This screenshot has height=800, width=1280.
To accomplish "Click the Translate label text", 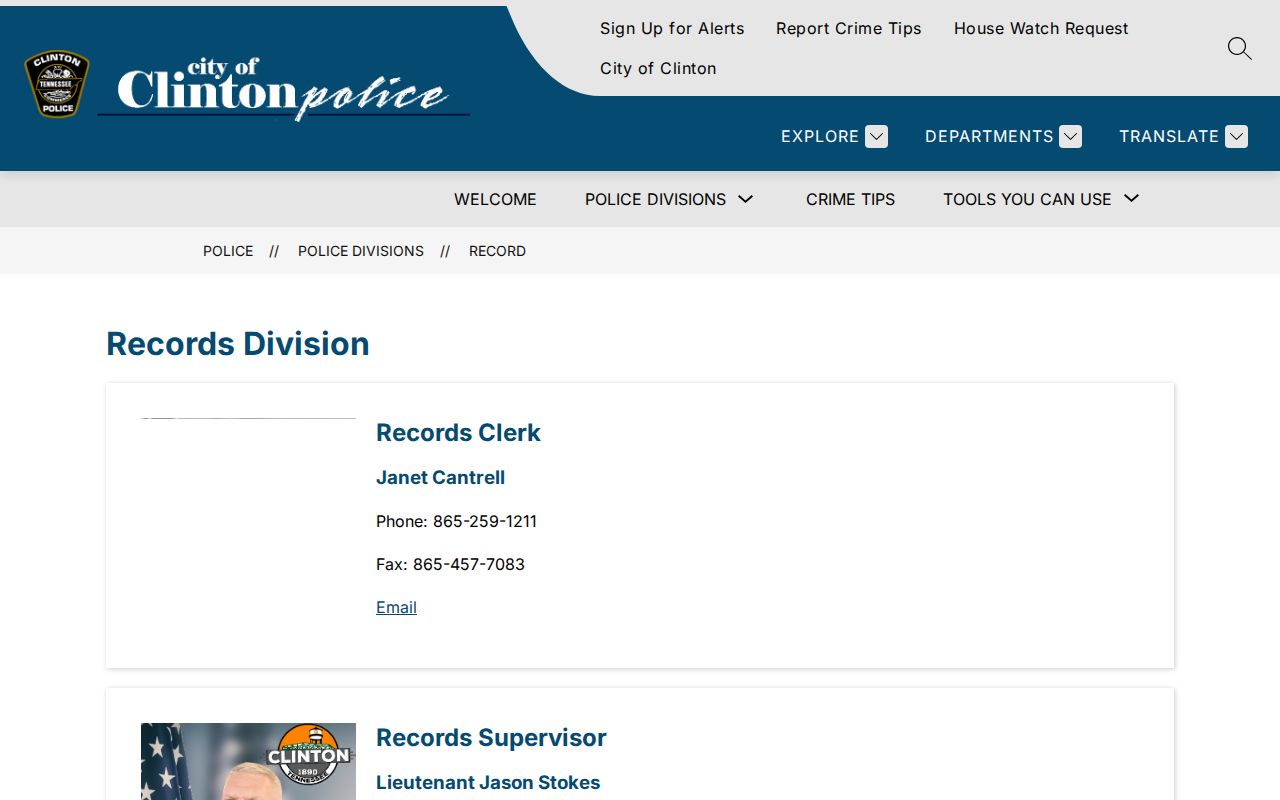I will pyautogui.click(x=1169, y=136).
